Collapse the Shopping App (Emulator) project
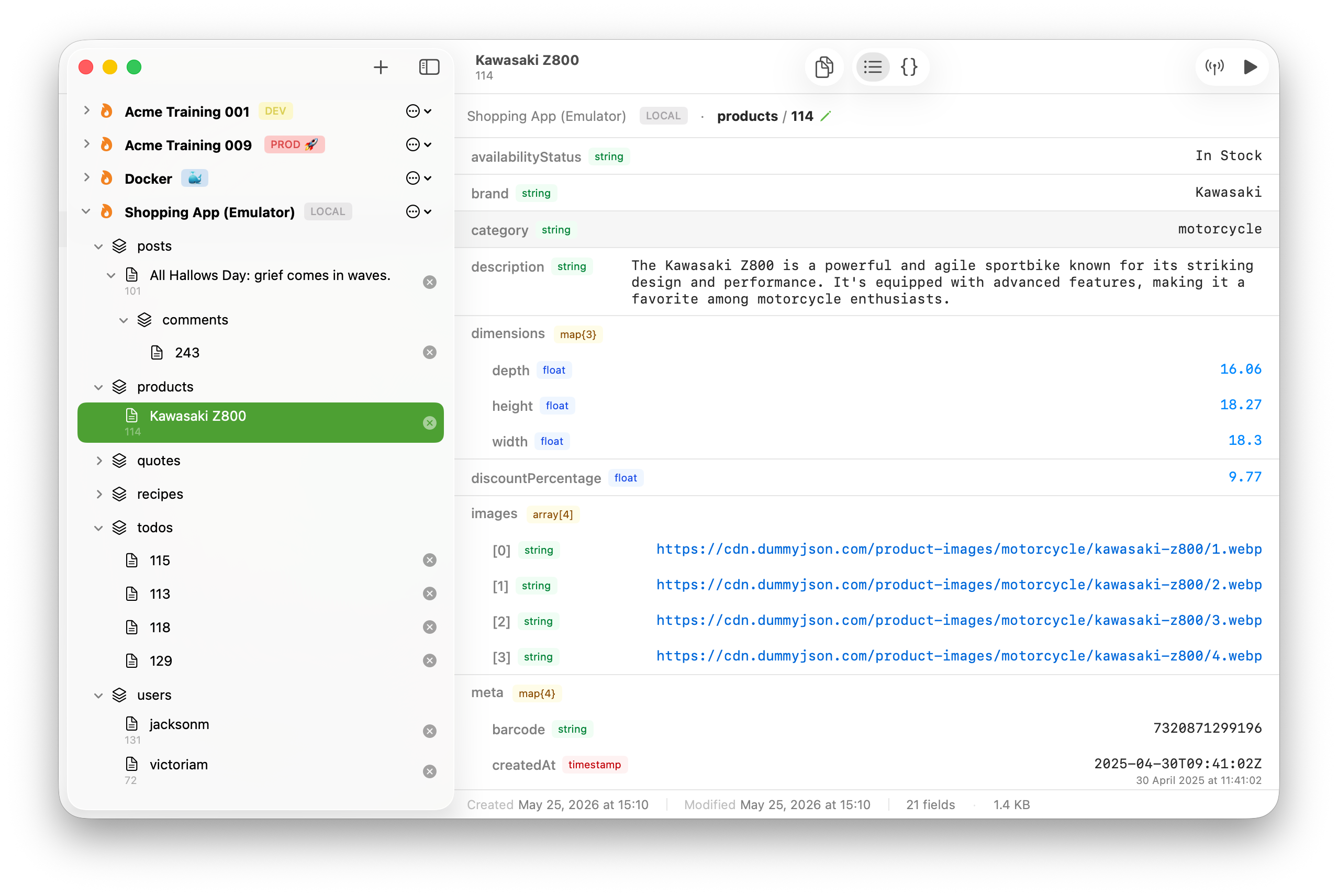The width and height of the screenshot is (1338, 896). coord(86,211)
